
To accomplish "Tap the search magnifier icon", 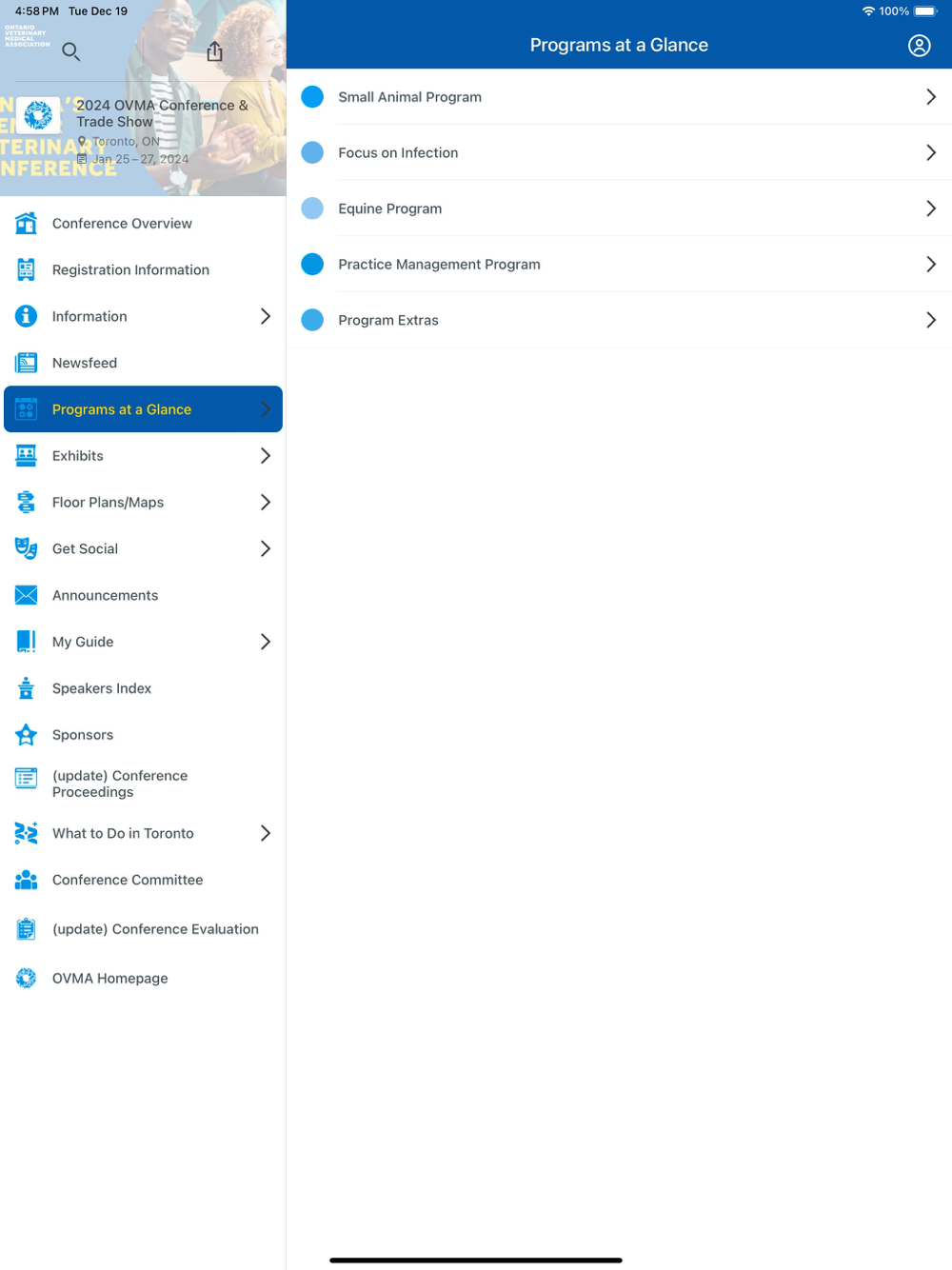I will click(x=70, y=51).
